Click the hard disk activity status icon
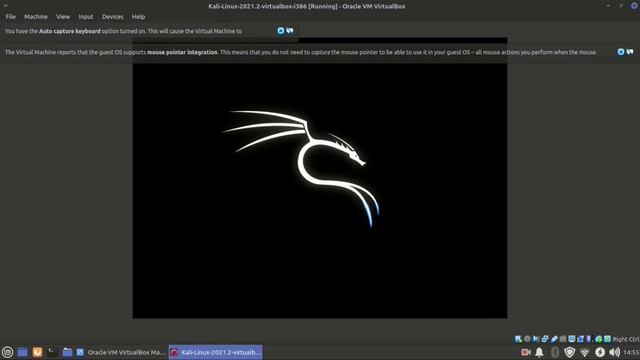 tap(518, 339)
